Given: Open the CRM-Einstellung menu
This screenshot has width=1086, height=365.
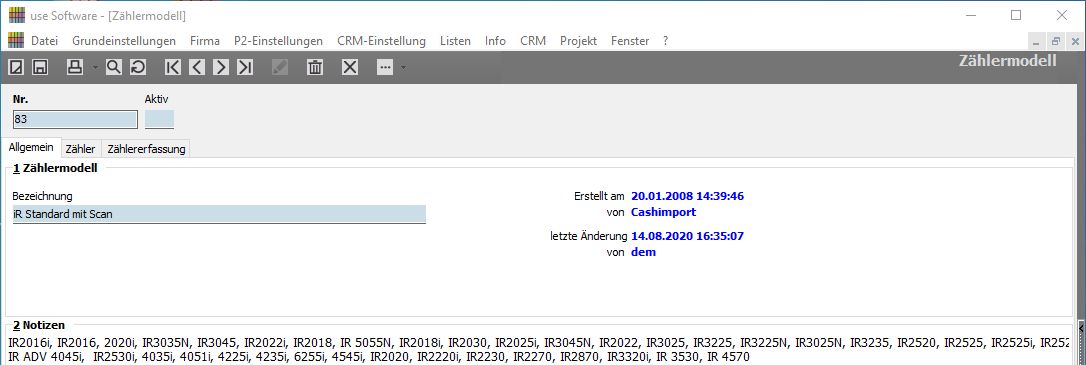Looking at the screenshot, I should pos(382,41).
